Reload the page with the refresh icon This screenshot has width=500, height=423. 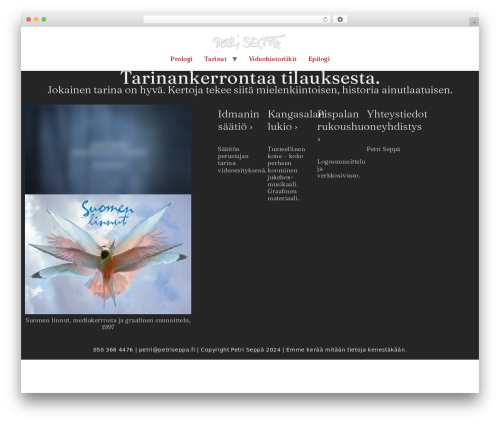pos(325,19)
